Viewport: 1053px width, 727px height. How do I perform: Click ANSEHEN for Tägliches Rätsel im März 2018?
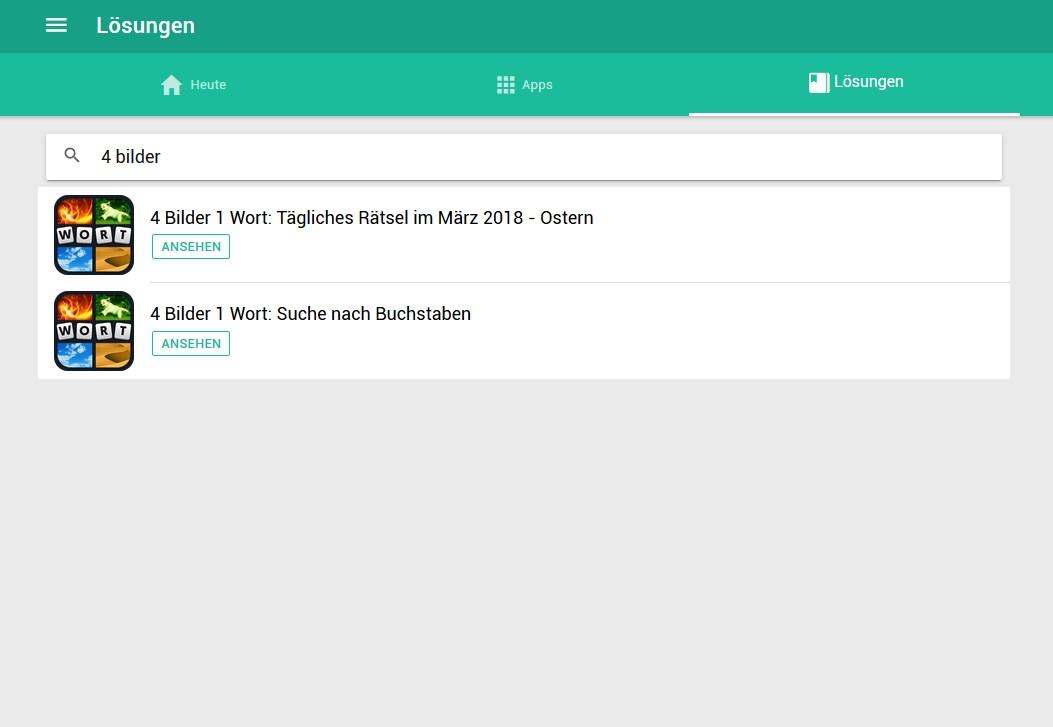point(191,246)
